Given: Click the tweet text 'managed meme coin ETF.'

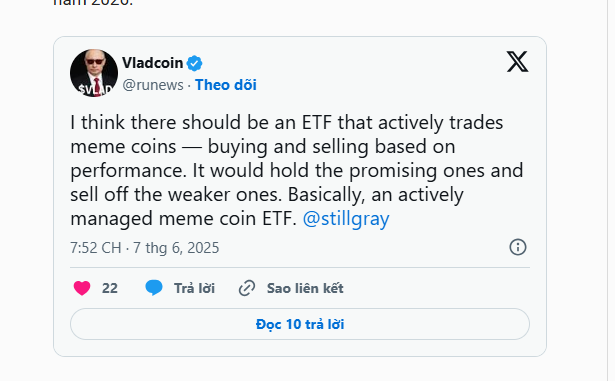Looking at the screenshot, I should tap(184, 219).
